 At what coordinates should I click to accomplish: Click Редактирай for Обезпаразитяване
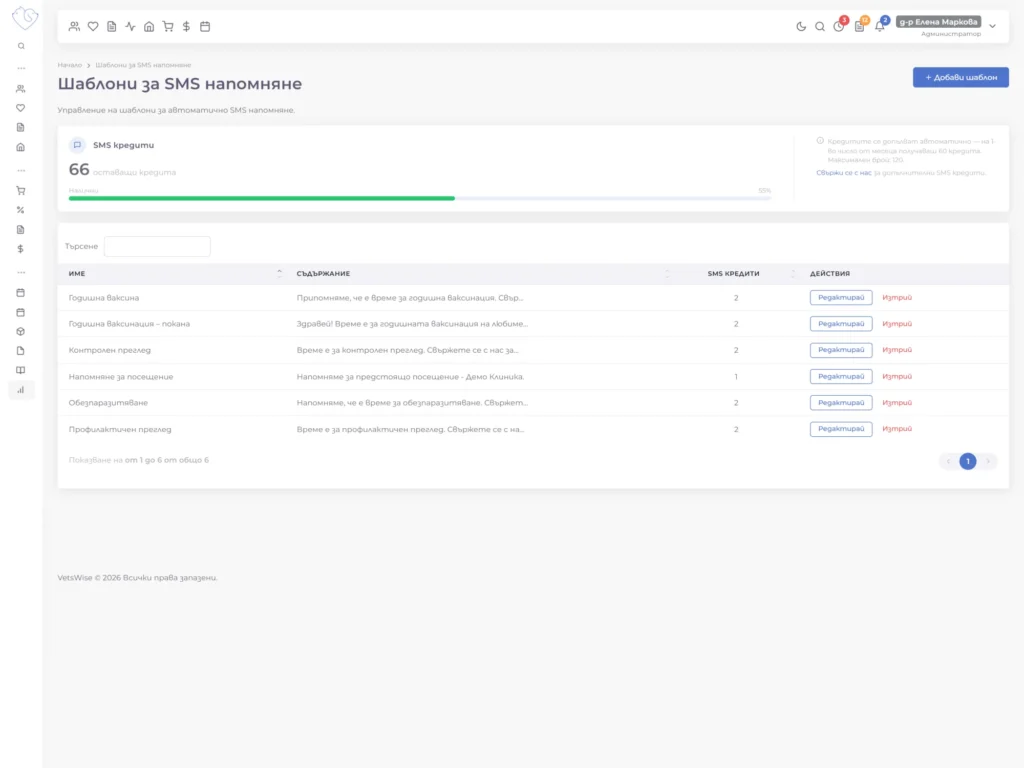(841, 403)
